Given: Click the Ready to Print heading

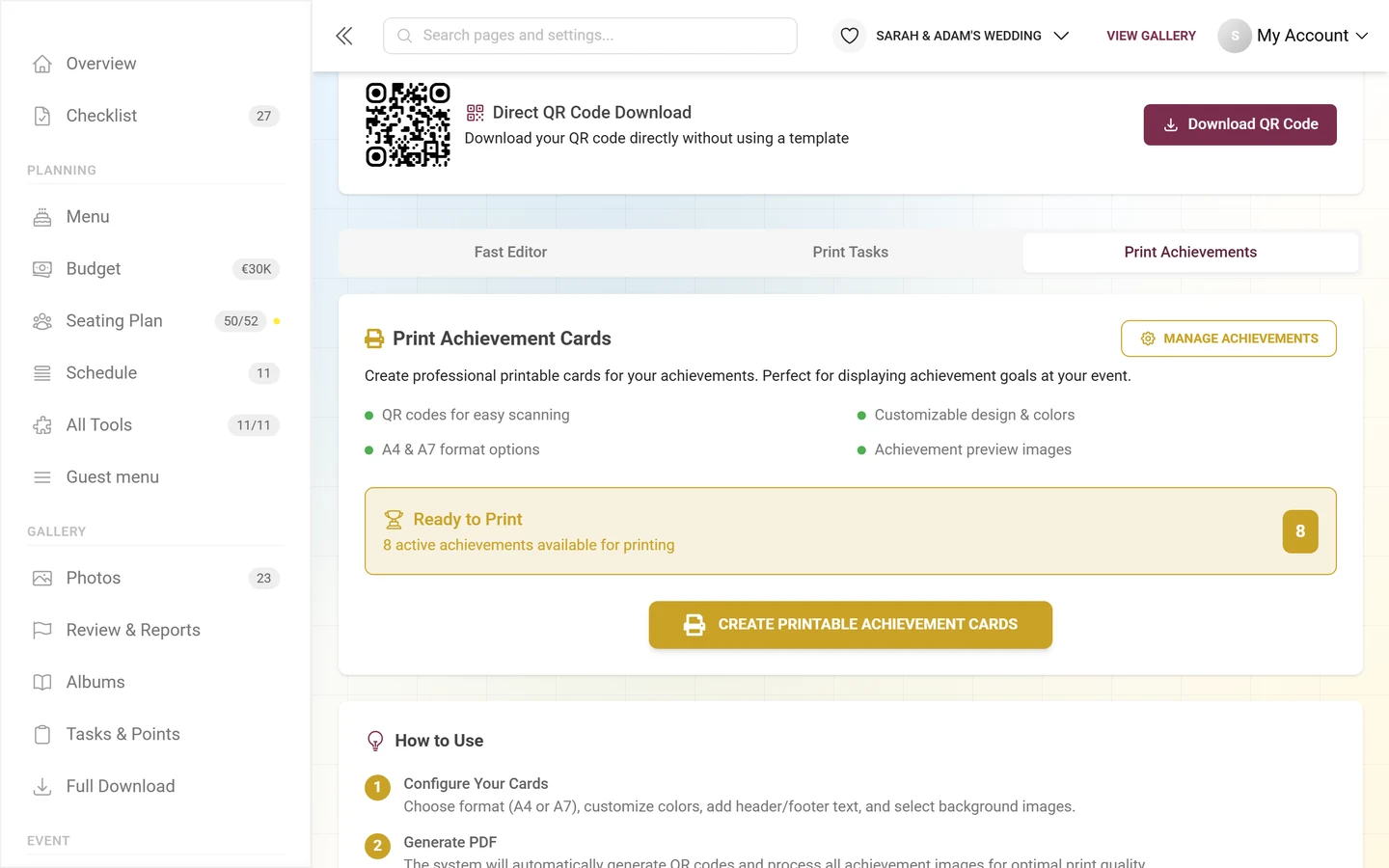Looking at the screenshot, I should point(468,520).
